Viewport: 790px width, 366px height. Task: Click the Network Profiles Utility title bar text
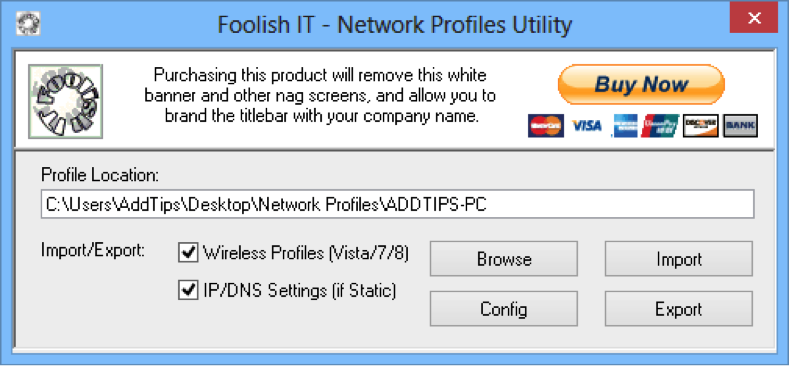(395, 25)
